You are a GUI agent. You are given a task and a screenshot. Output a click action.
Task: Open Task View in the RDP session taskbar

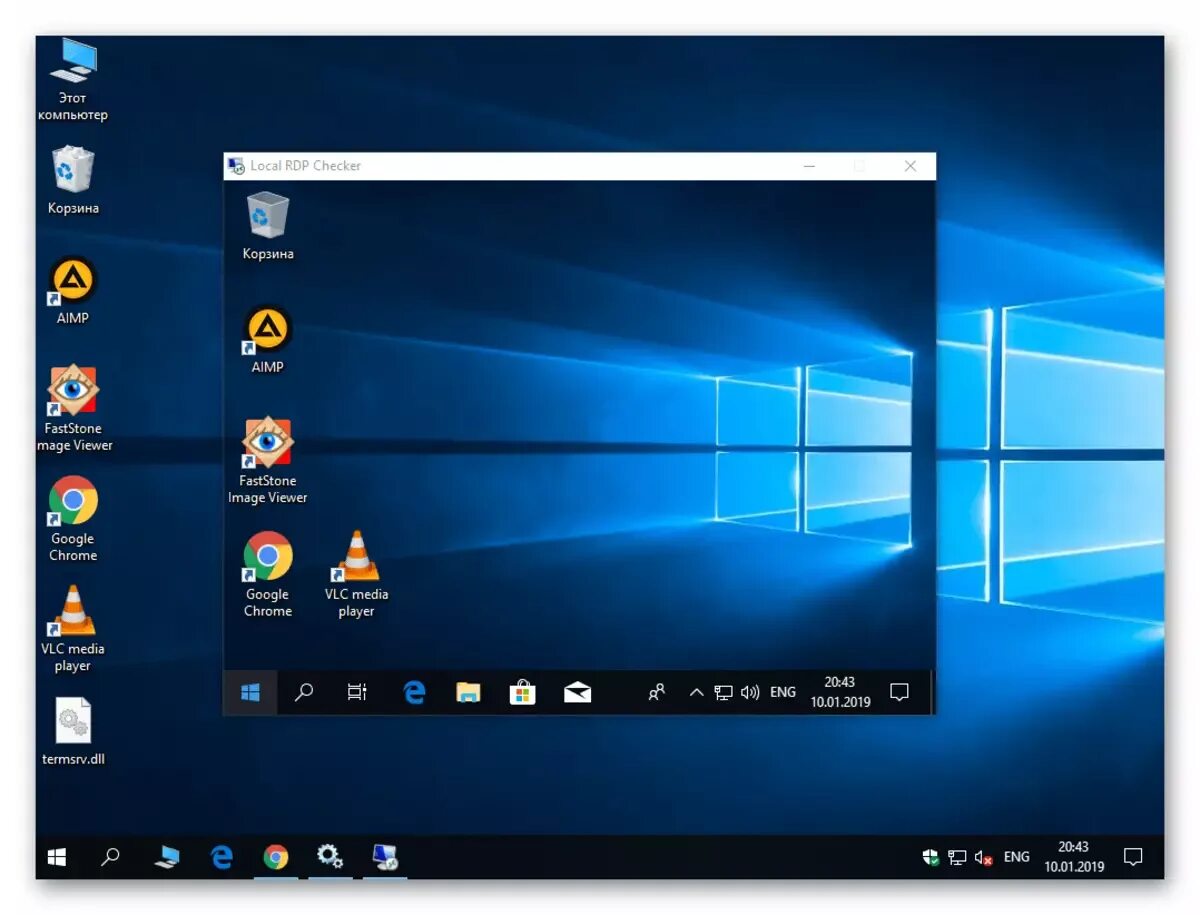pos(357,692)
